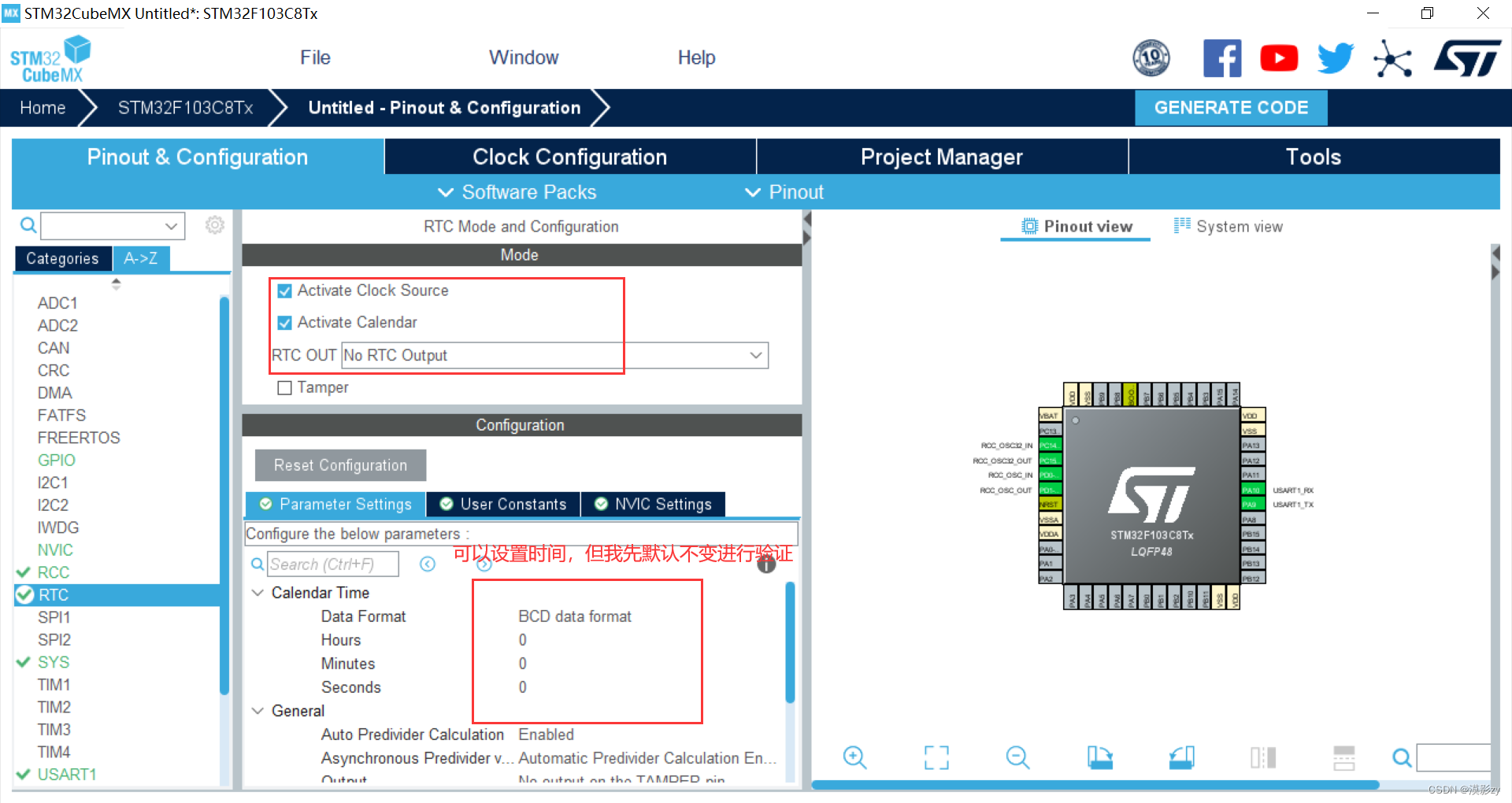Collapse the General parameters section
Viewport: 1512px width, 803px height.
point(258,710)
